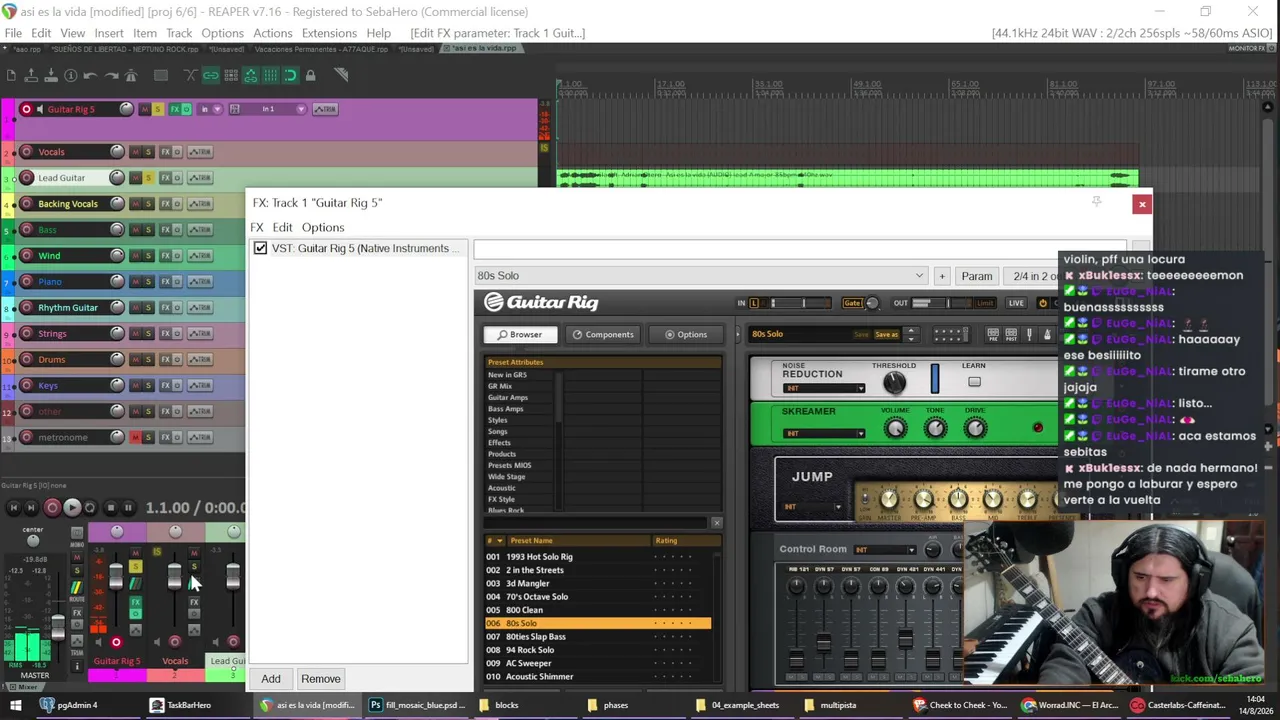Screen dimensions: 1280x720
Task: Open the Insert menu
Action: click(109, 33)
